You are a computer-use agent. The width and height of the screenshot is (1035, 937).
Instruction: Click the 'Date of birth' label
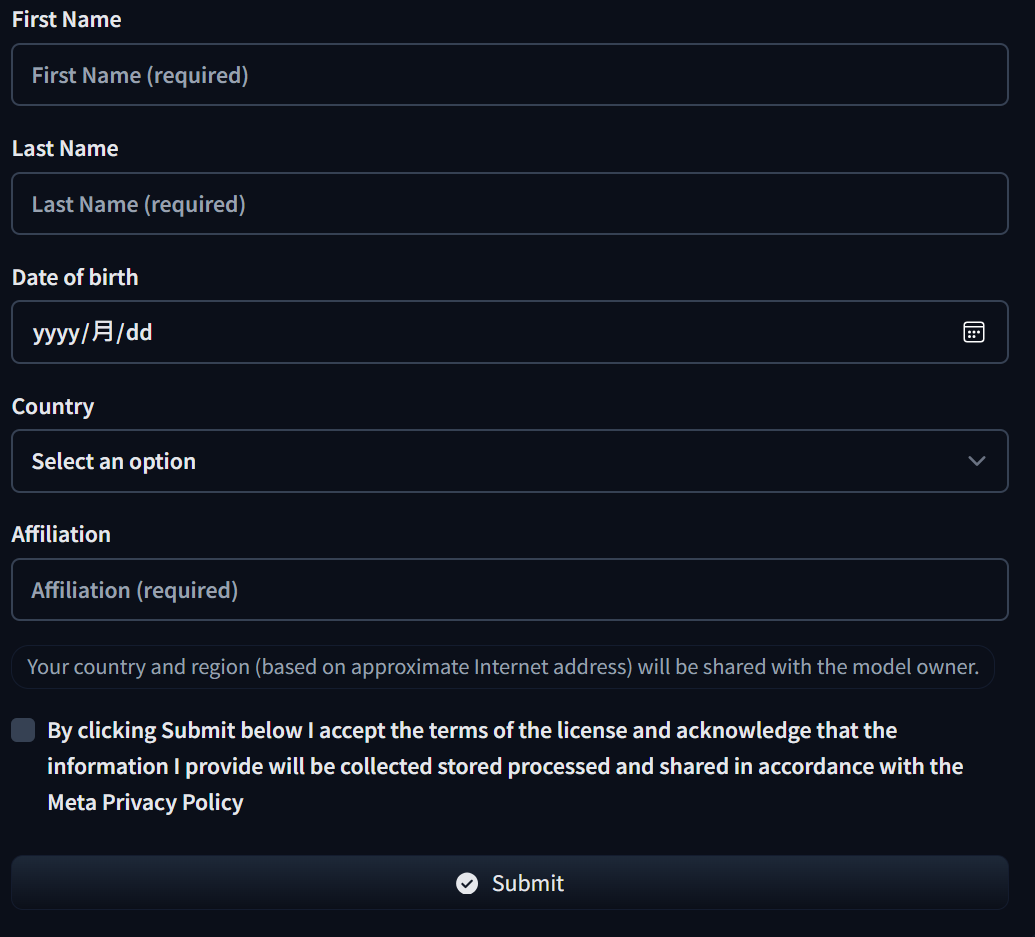click(75, 277)
